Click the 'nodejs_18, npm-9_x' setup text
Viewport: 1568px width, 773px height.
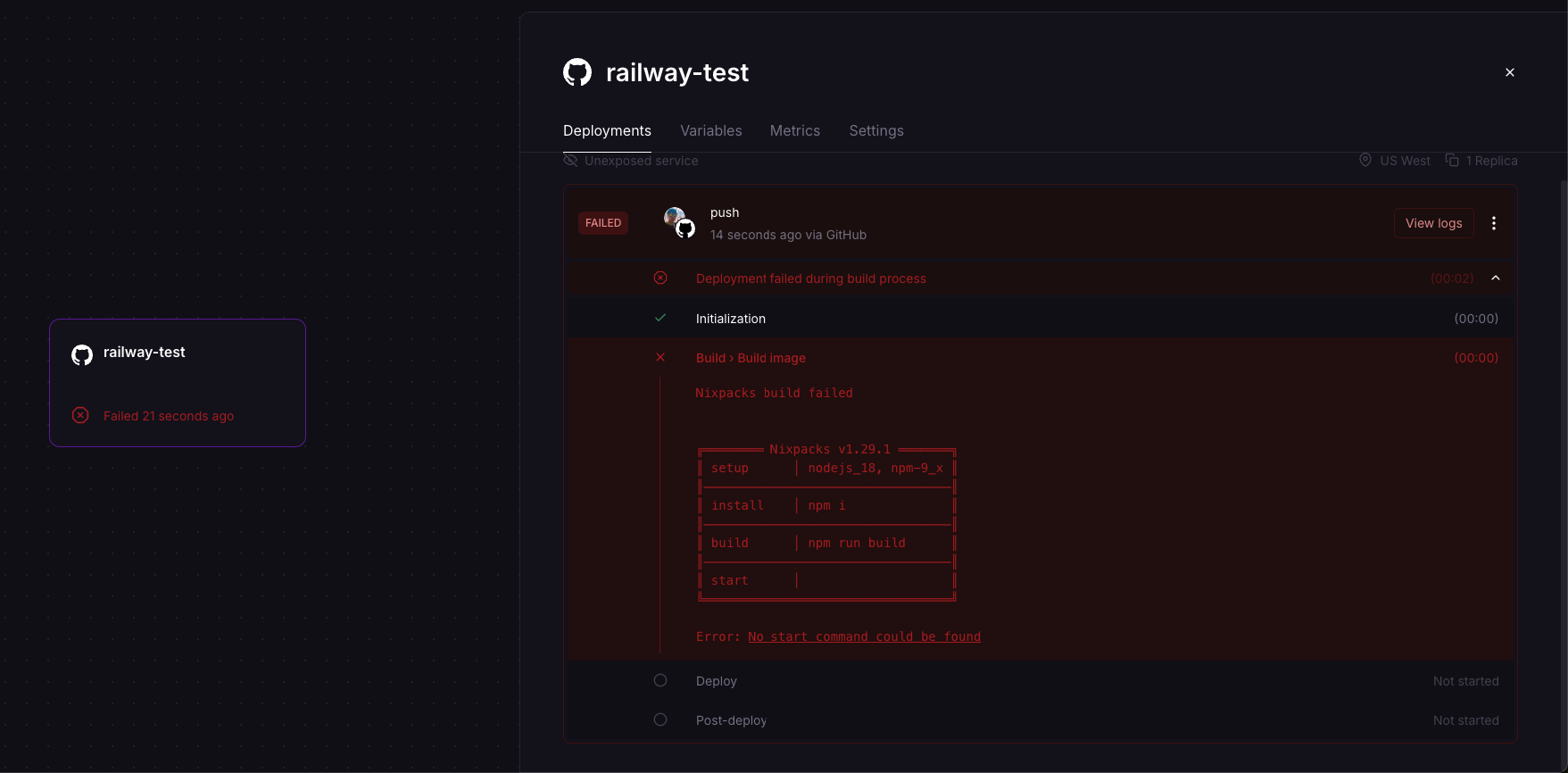[875, 468]
